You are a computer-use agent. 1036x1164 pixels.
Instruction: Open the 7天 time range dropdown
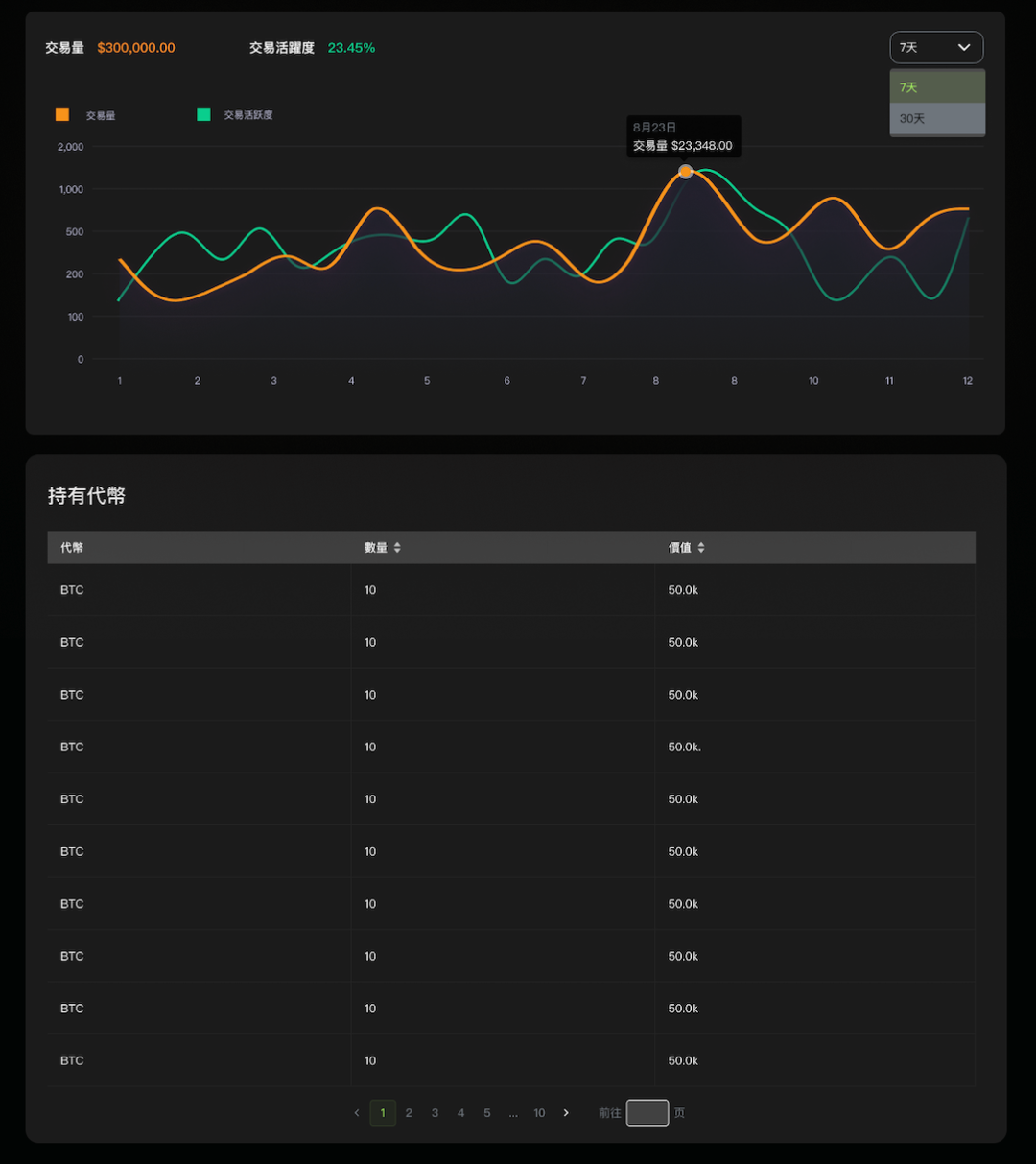935,47
